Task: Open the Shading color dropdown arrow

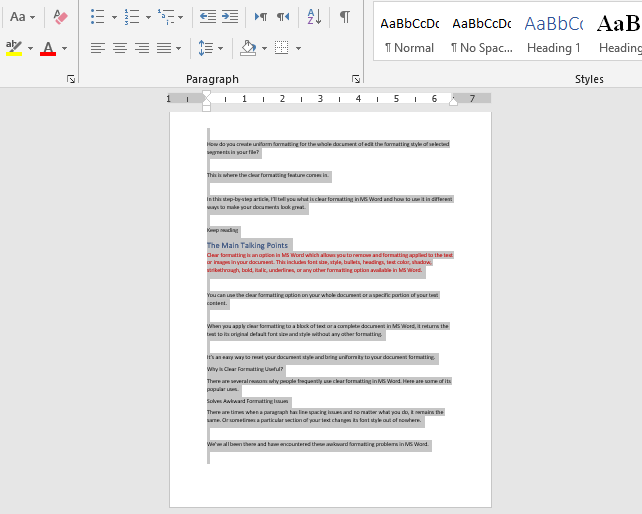Action: (x=264, y=48)
